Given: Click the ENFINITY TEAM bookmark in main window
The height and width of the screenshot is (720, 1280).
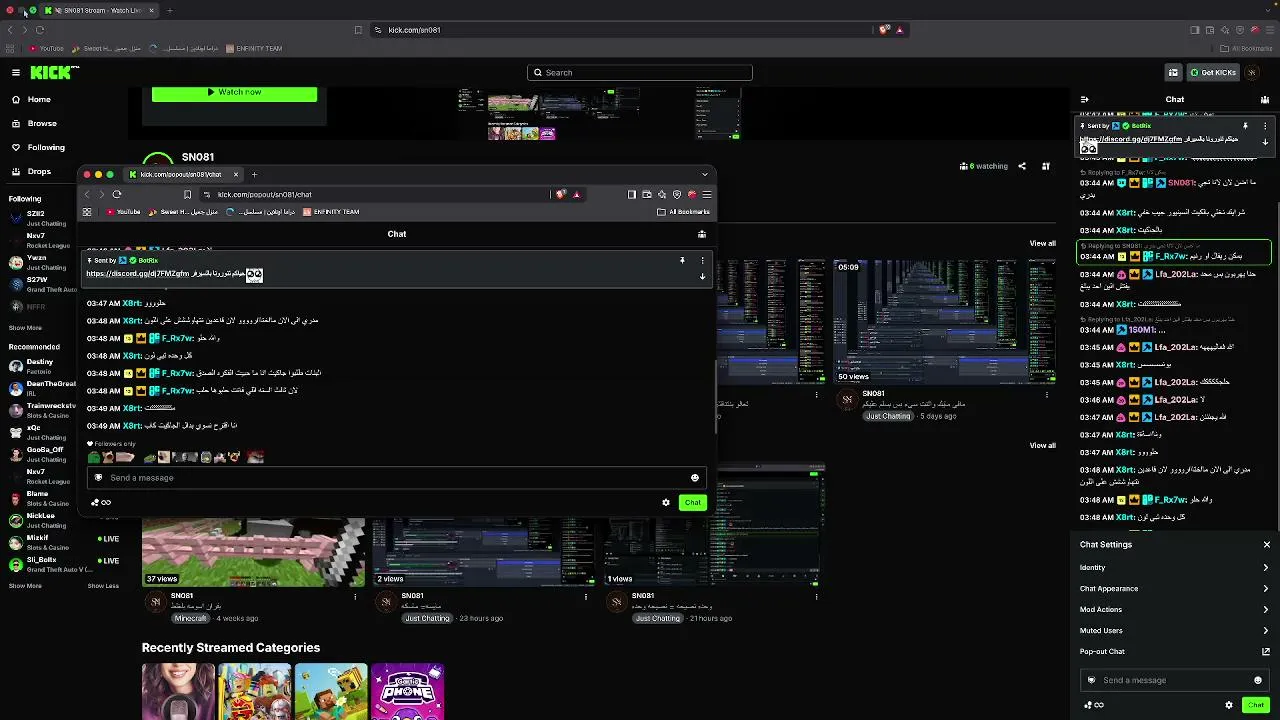Looking at the screenshot, I should coord(254,48).
